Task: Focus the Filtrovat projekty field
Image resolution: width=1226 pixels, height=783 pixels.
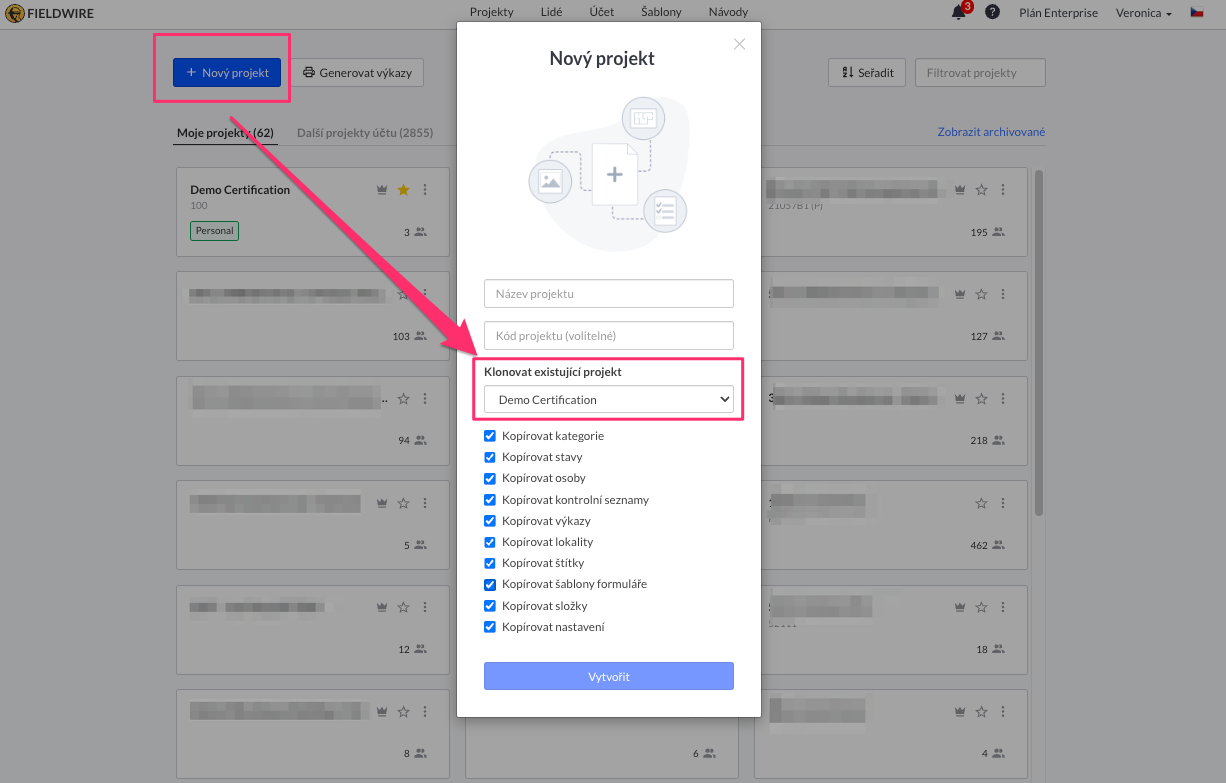Action: click(x=980, y=73)
